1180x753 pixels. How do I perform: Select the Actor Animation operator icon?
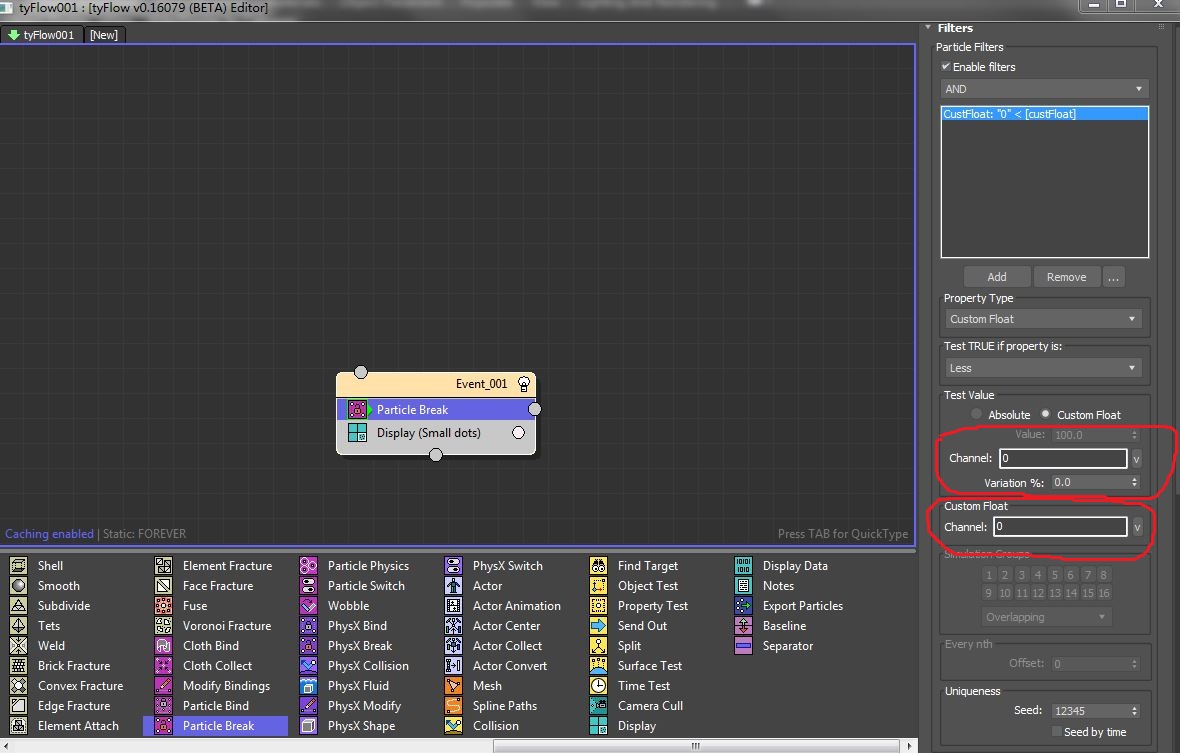click(453, 606)
